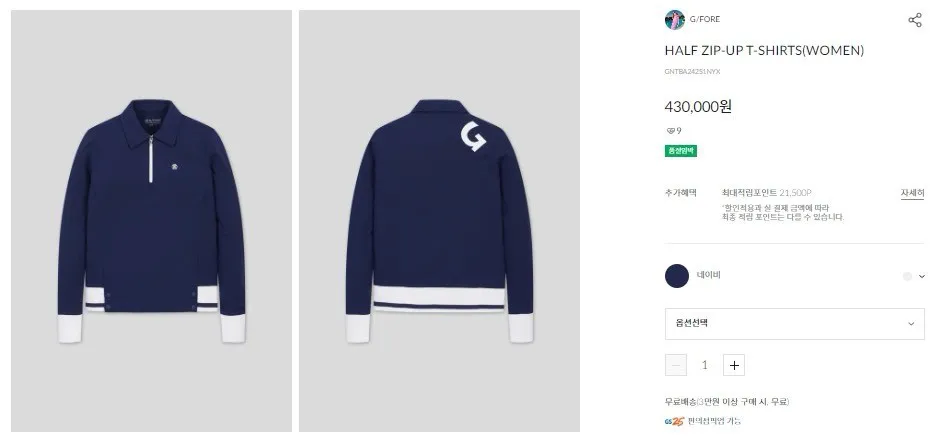Viewport: 944px width, 444px height.
Task: Click the share icon at top right
Action: tap(914, 20)
